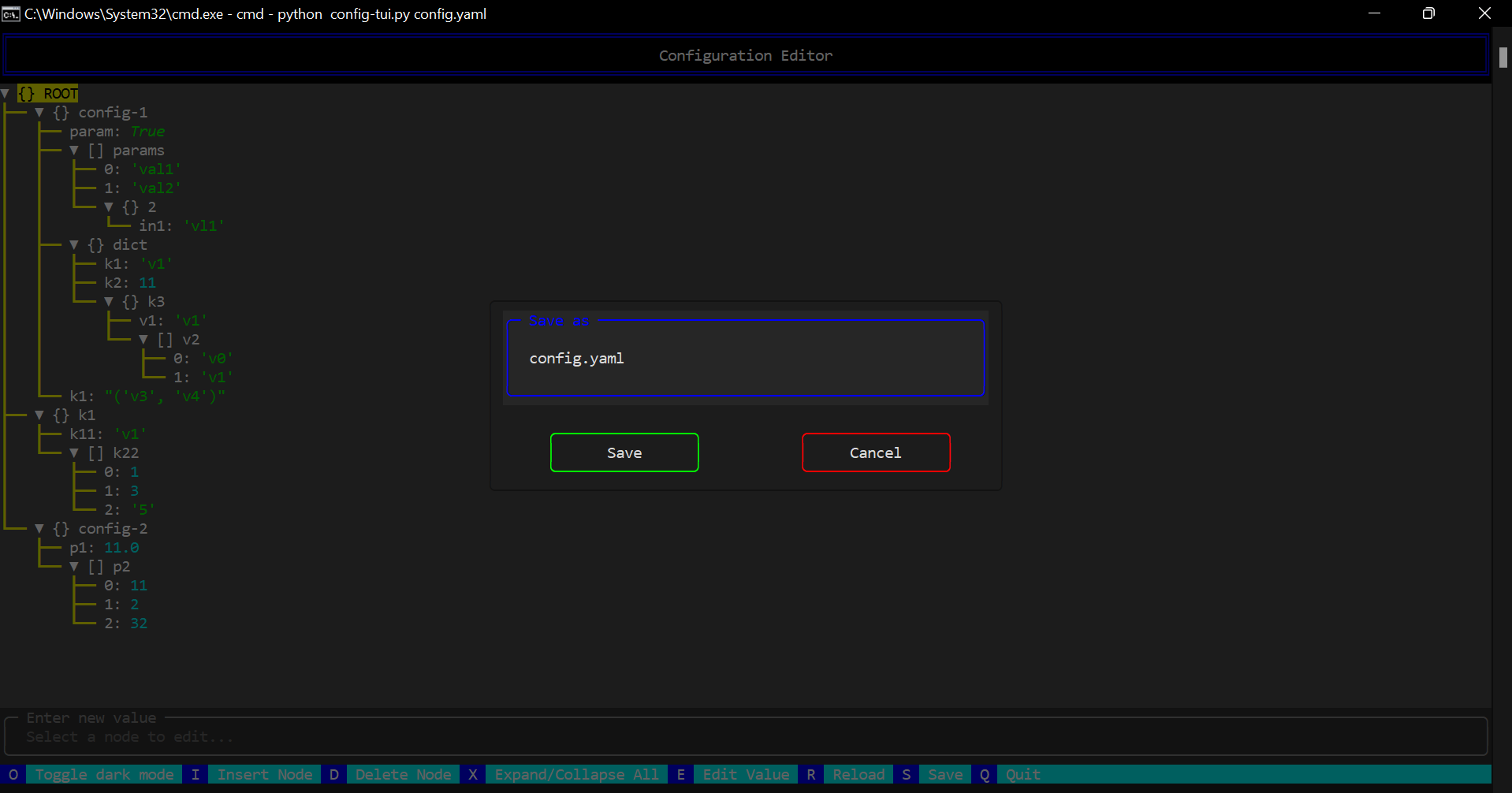This screenshot has height=793, width=1512.
Task: Click the X key badge in footer
Action: click(x=473, y=775)
